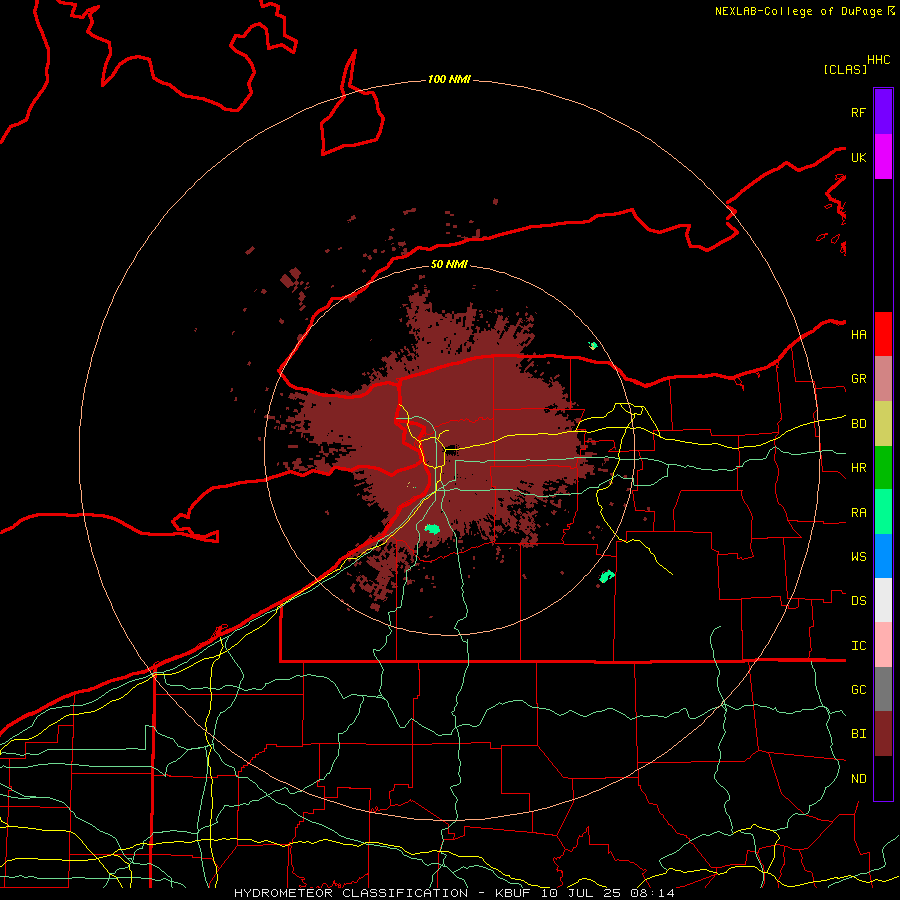Click the ND black legend swatch
This screenshot has width=900, height=900.
(x=883, y=778)
